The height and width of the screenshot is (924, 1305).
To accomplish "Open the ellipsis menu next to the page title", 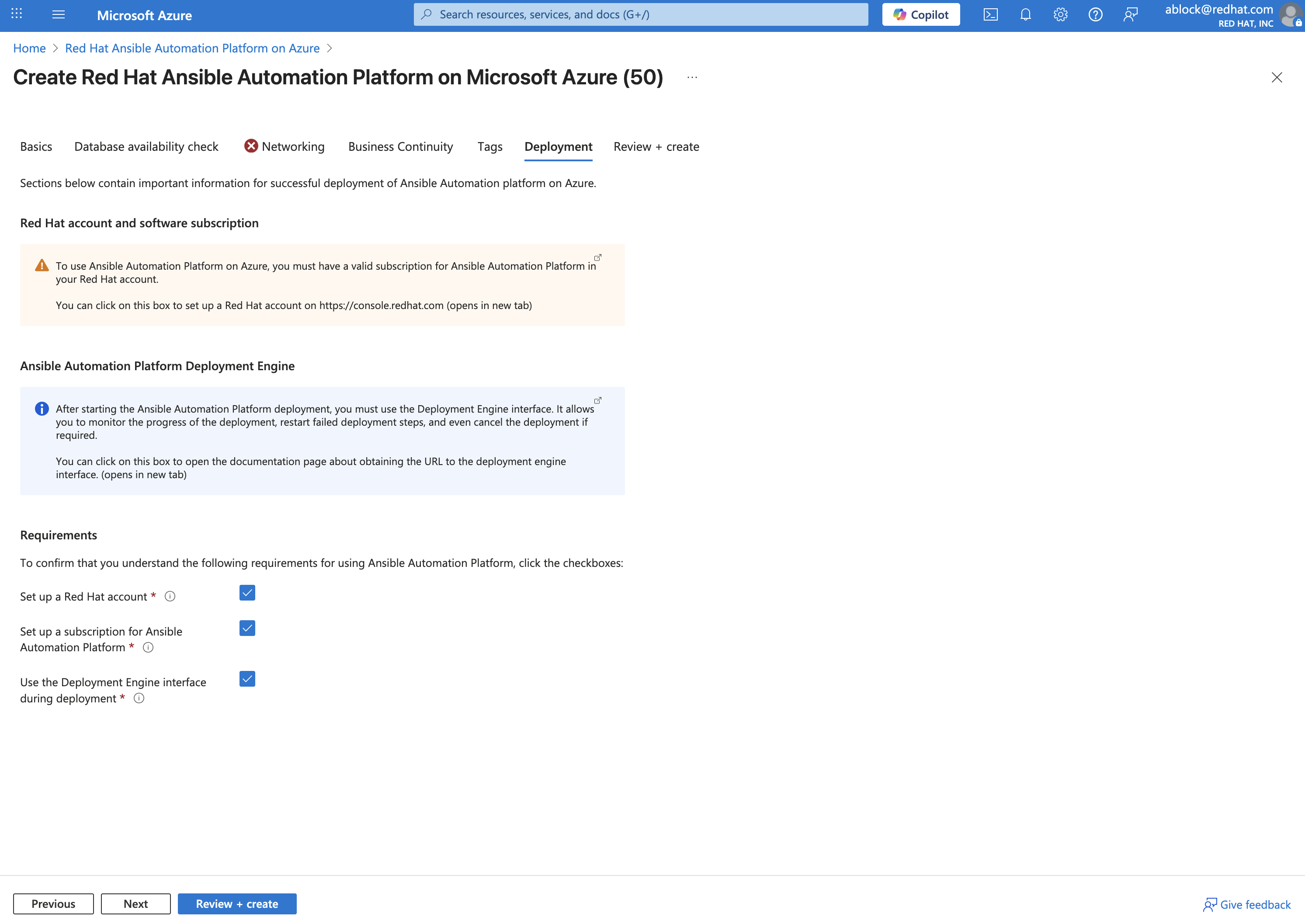I will pyautogui.click(x=692, y=77).
